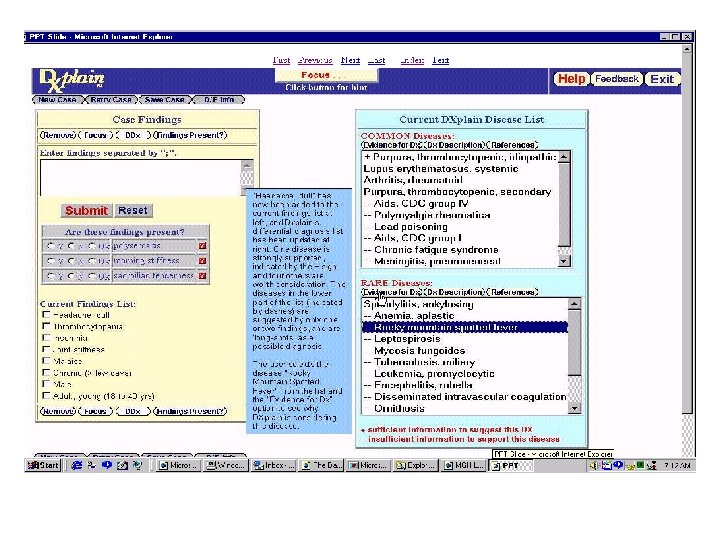Open Help in the header
This screenshot has height=540, width=720.
coord(571,79)
